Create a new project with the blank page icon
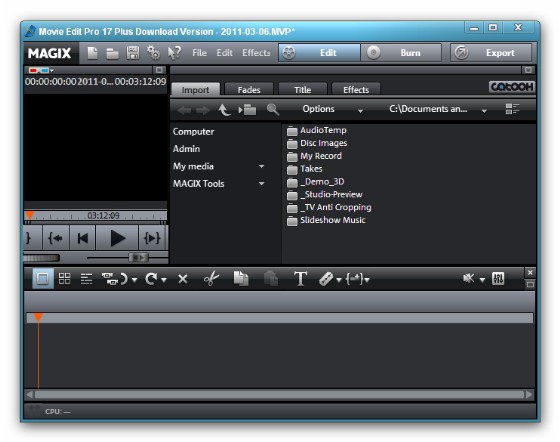The image size is (560, 442). pyautogui.click(x=92, y=53)
